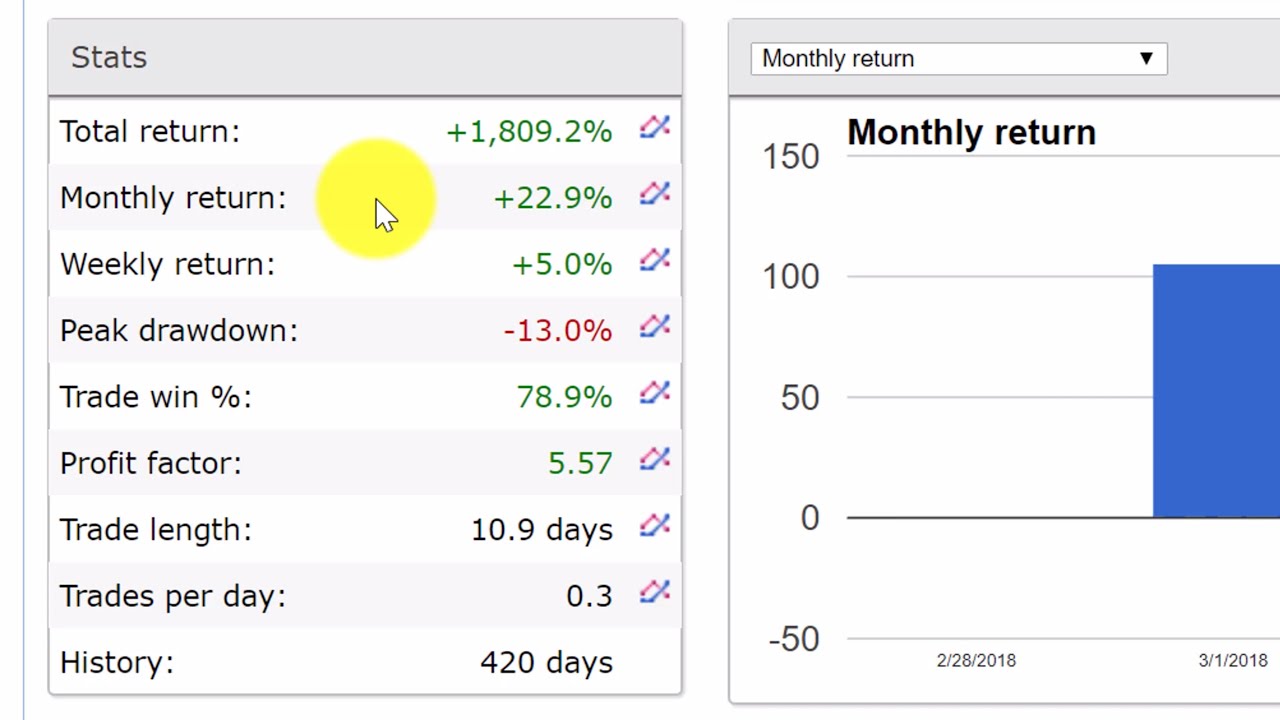Click the 0.3 trades per day value
The height and width of the screenshot is (720, 1280).
(x=589, y=596)
